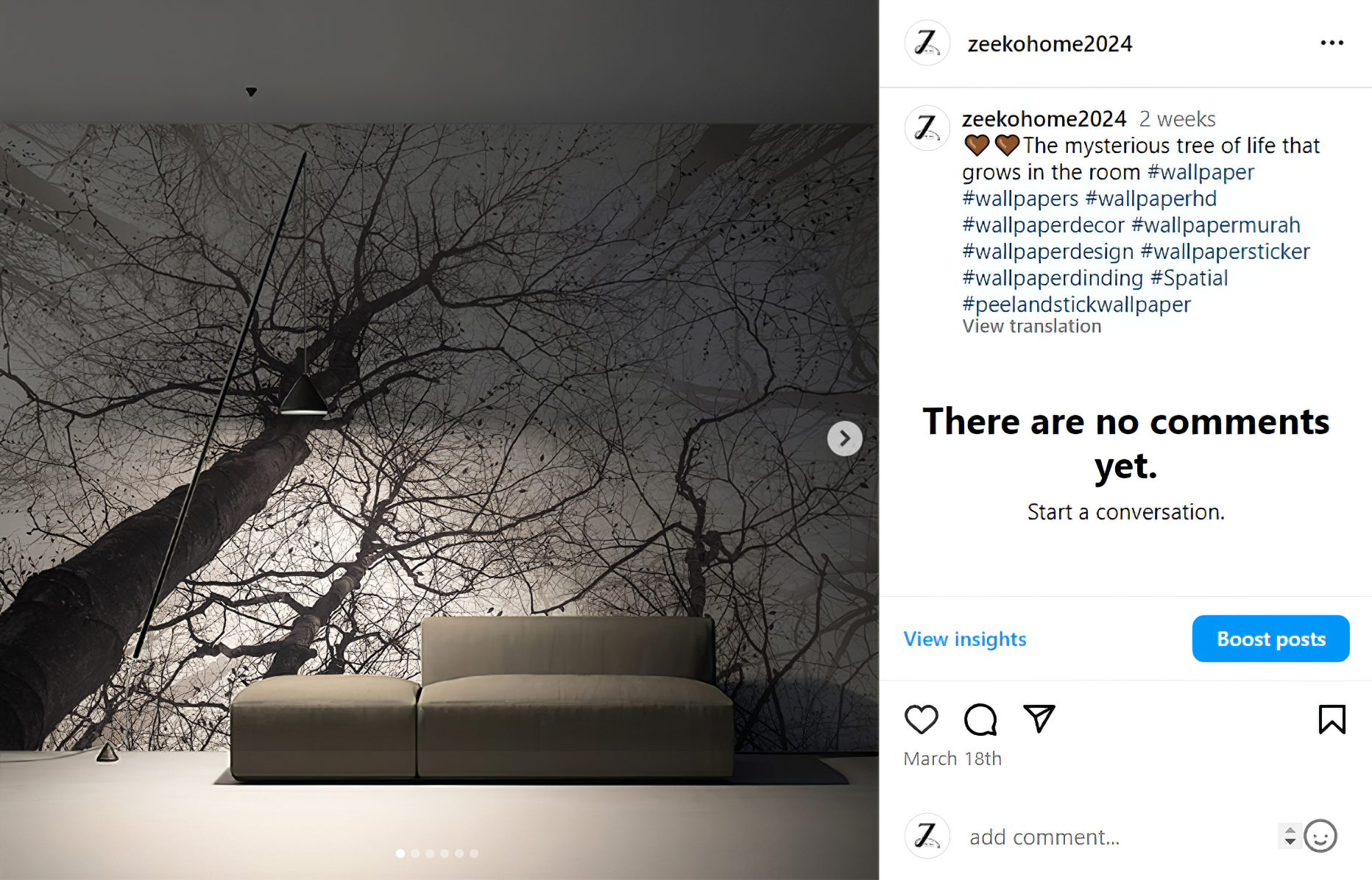Focus the add comment input field
The image size is (1372, 880).
[1119, 837]
